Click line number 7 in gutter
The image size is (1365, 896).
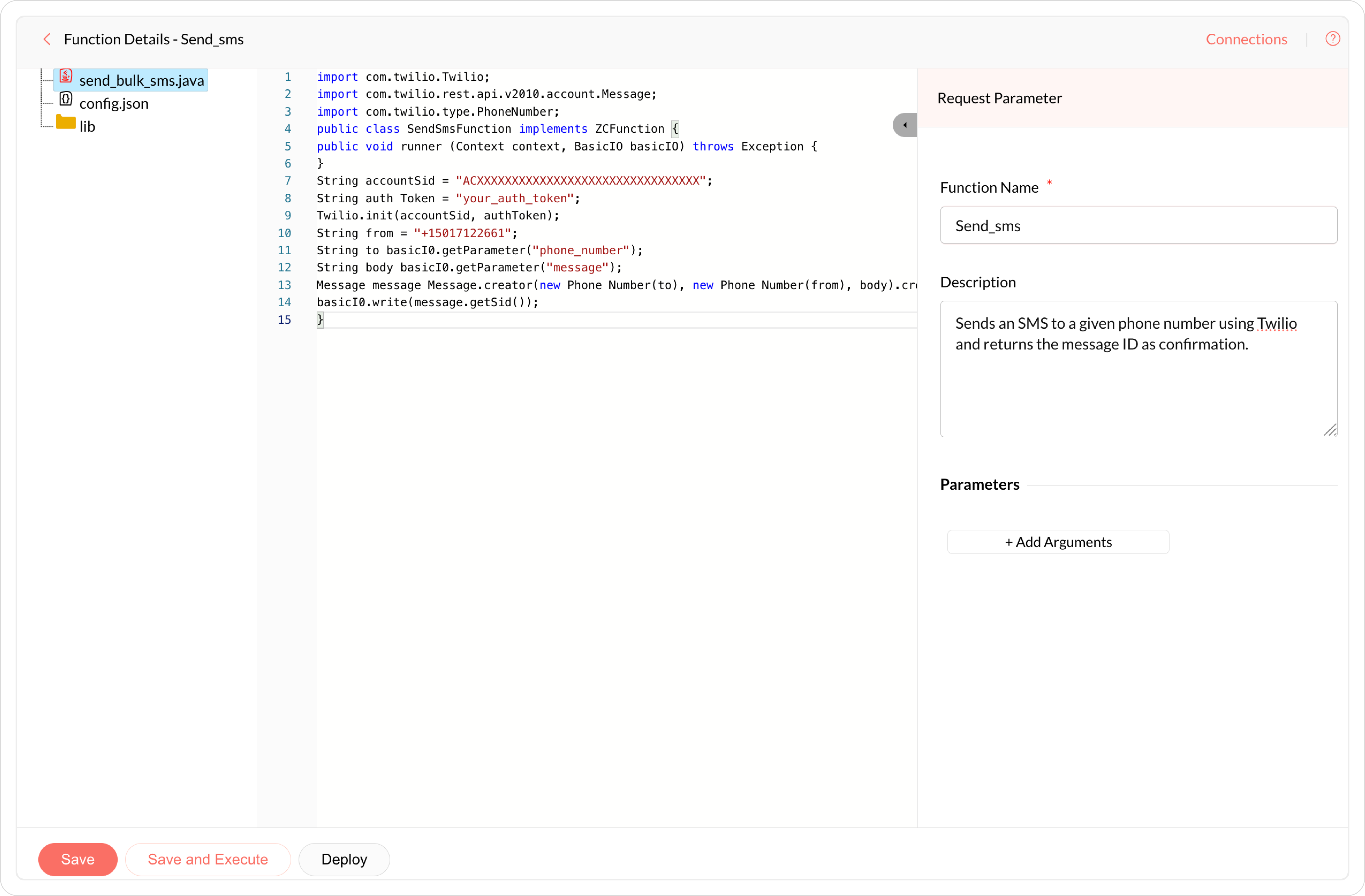[287, 181]
